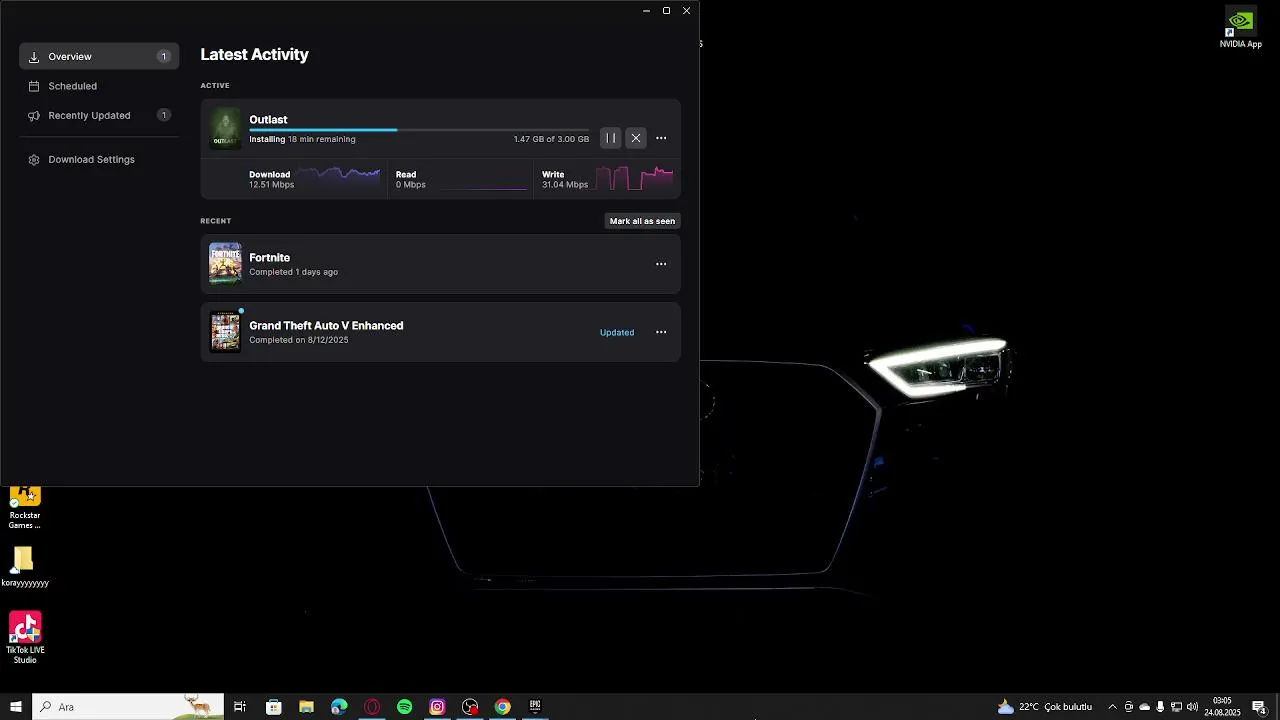
Task: Switch to Recently Updated section
Action: point(99,115)
